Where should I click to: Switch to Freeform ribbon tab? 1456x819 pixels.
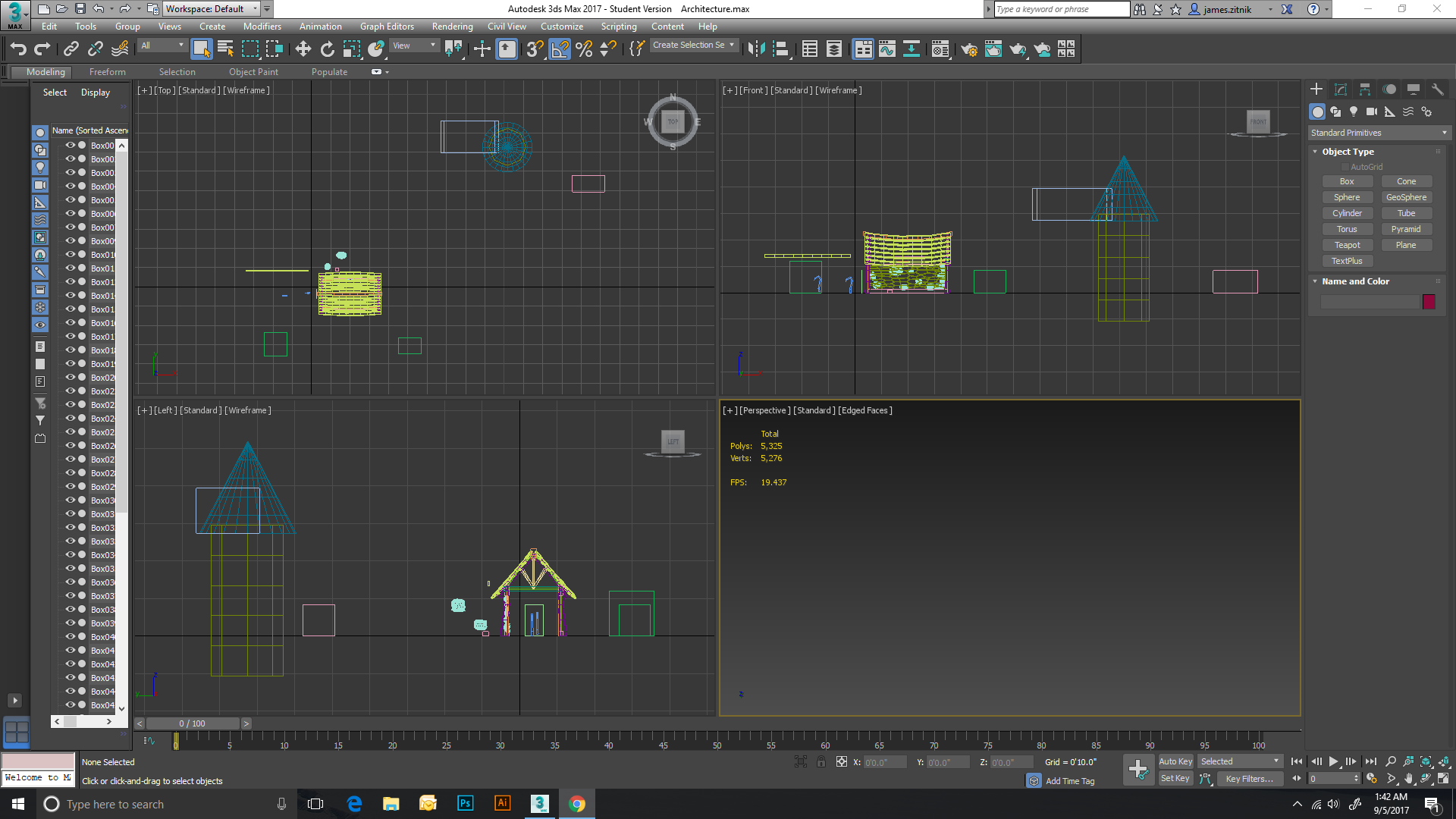pyautogui.click(x=108, y=72)
